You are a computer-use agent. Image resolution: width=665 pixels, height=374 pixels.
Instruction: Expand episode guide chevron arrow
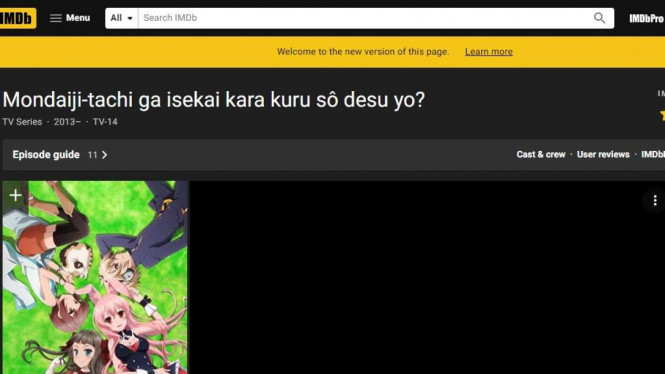click(x=105, y=155)
